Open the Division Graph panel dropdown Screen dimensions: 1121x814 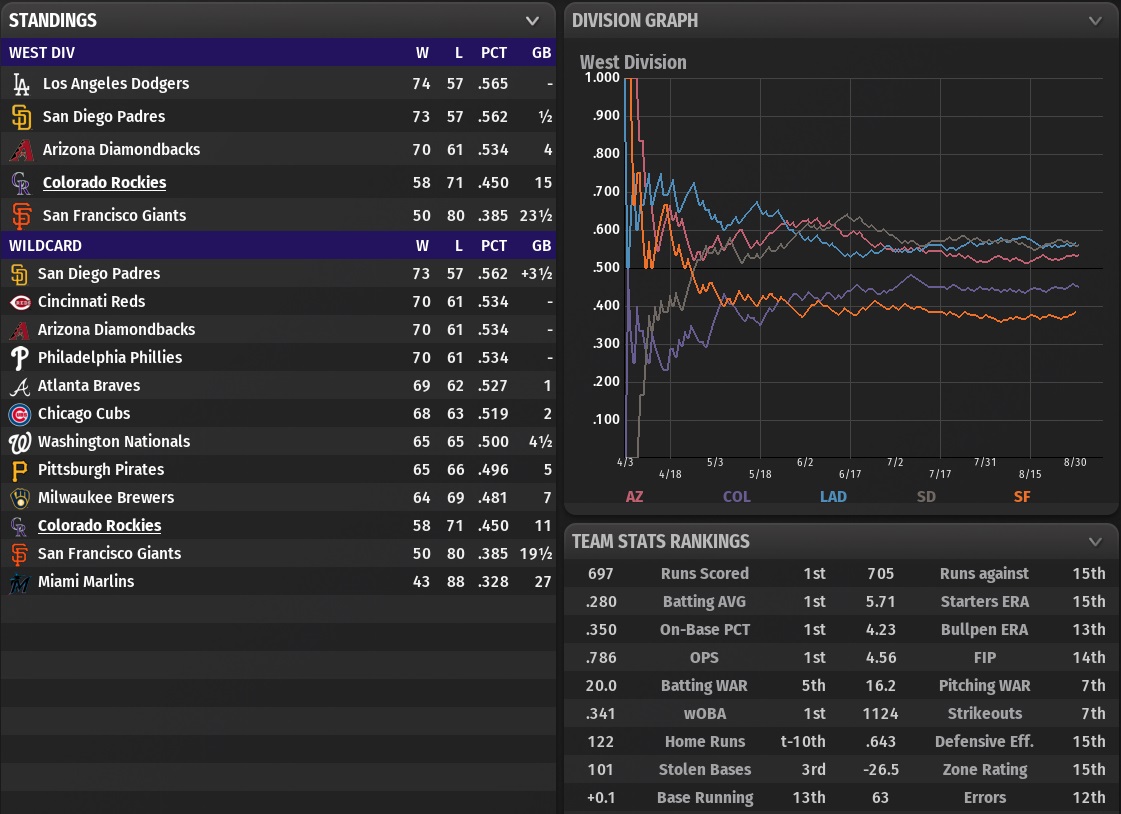pyautogui.click(x=1095, y=21)
